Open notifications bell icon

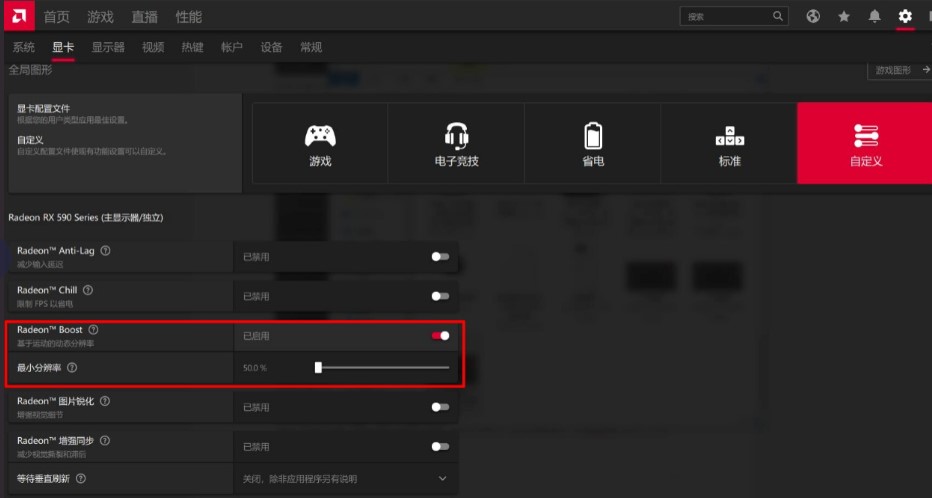click(874, 17)
